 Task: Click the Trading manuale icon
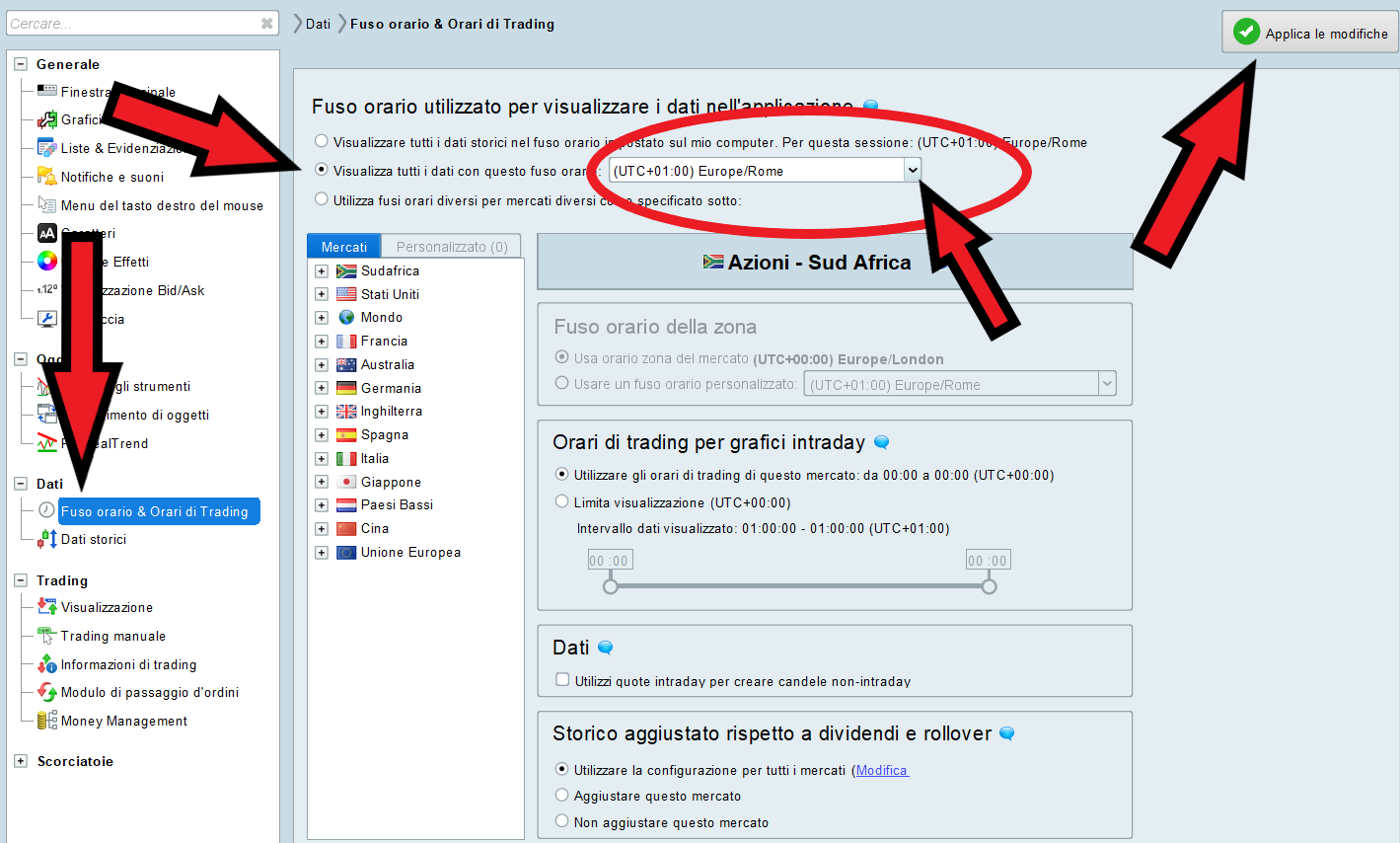click(46, 636)
